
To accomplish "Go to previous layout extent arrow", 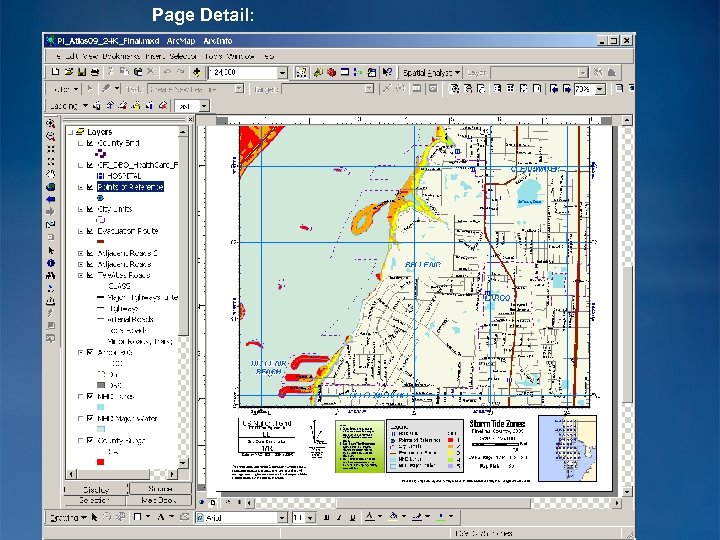I will pyautogui.click(x=554, y=89).
